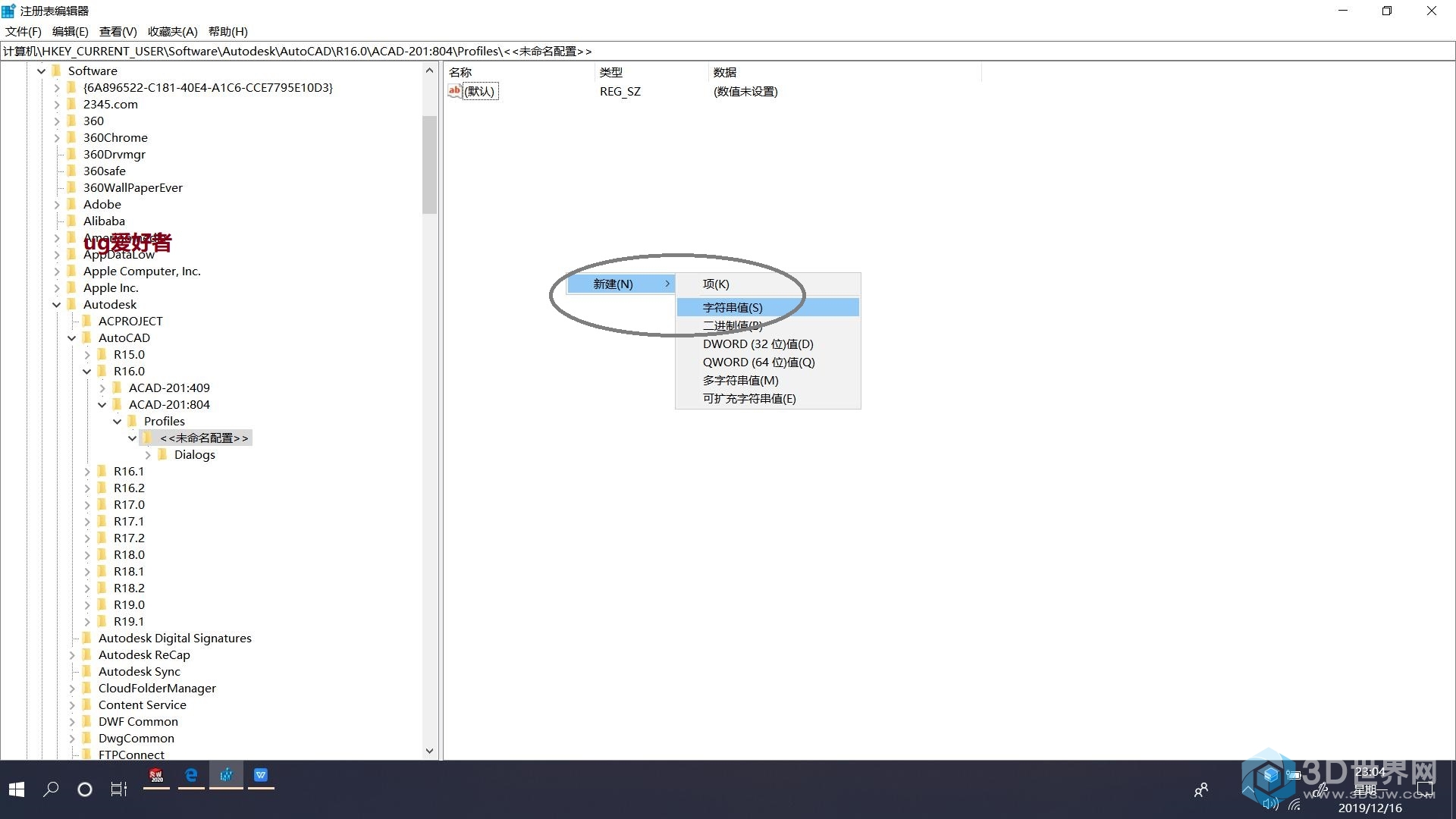The image size is (1456, 819).
Task: Expand the R15.0 key
Action: click(86, 354)
